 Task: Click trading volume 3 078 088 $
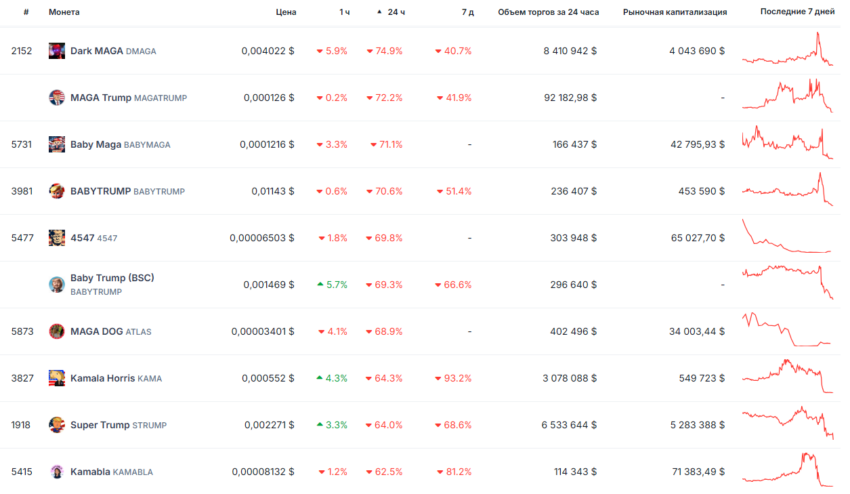click(x=570, y=378)
